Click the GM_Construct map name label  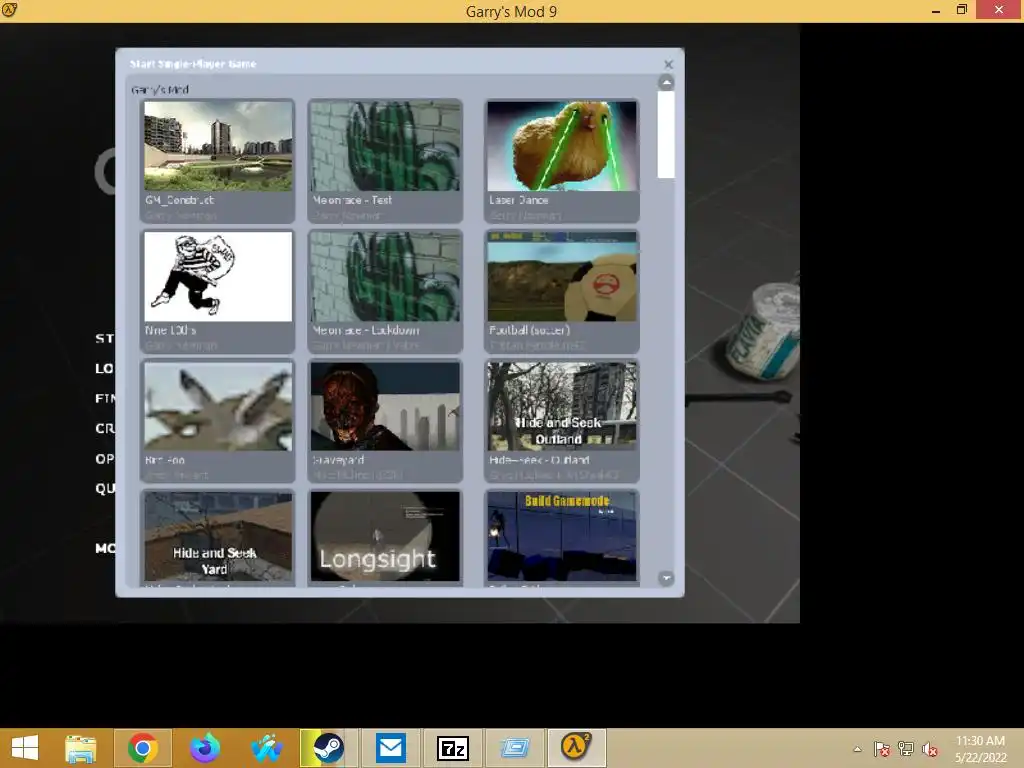[x=180, y=200]
